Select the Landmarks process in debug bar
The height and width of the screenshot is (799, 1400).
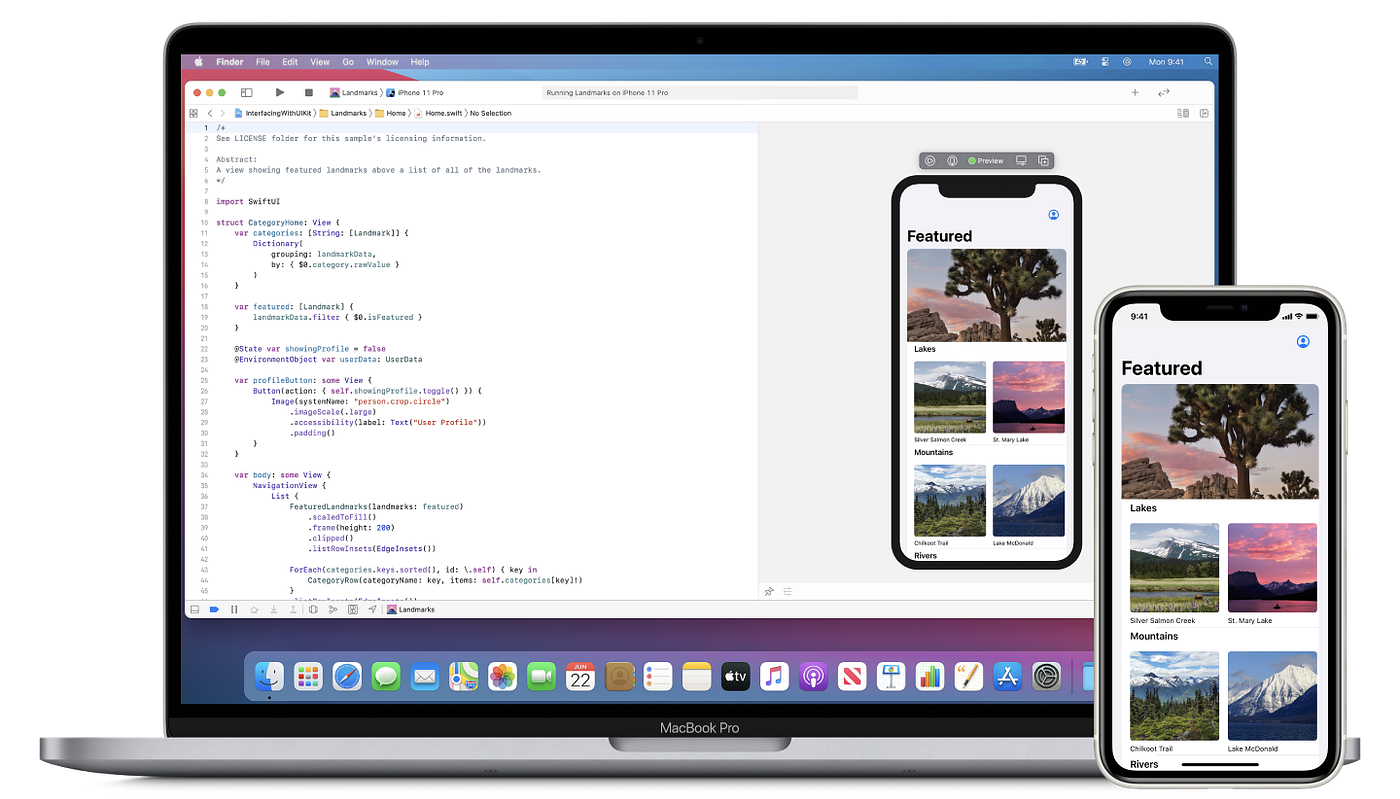click(x=411, y=609)
